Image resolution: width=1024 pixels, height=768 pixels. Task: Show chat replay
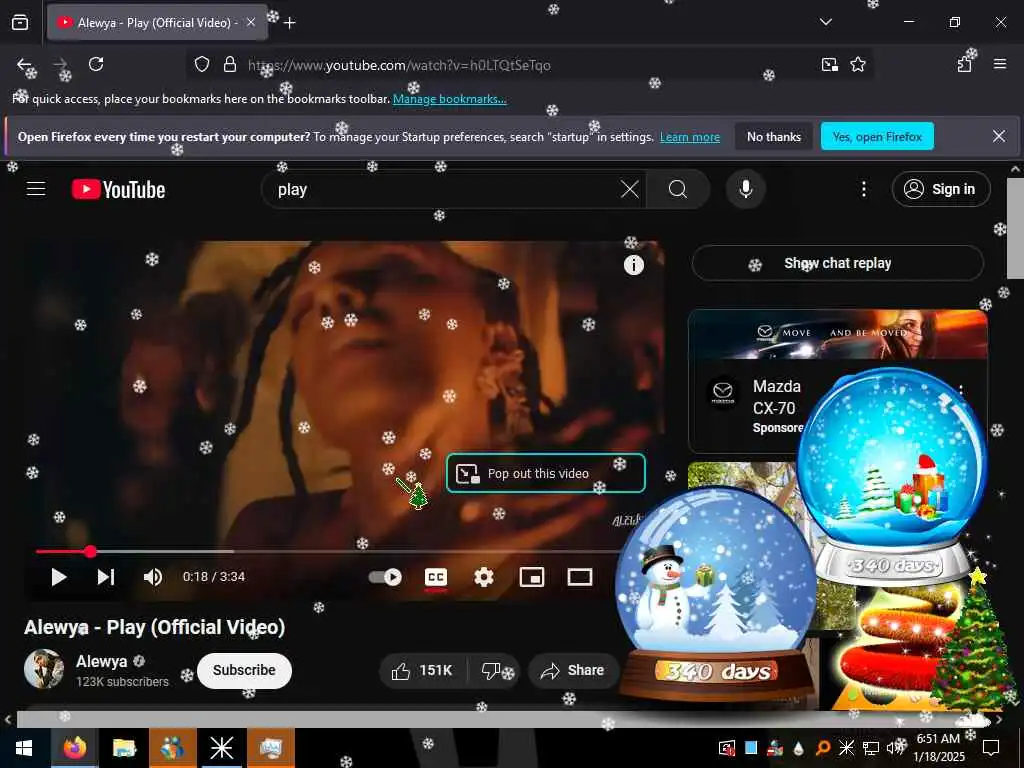[x=837, y=263]
